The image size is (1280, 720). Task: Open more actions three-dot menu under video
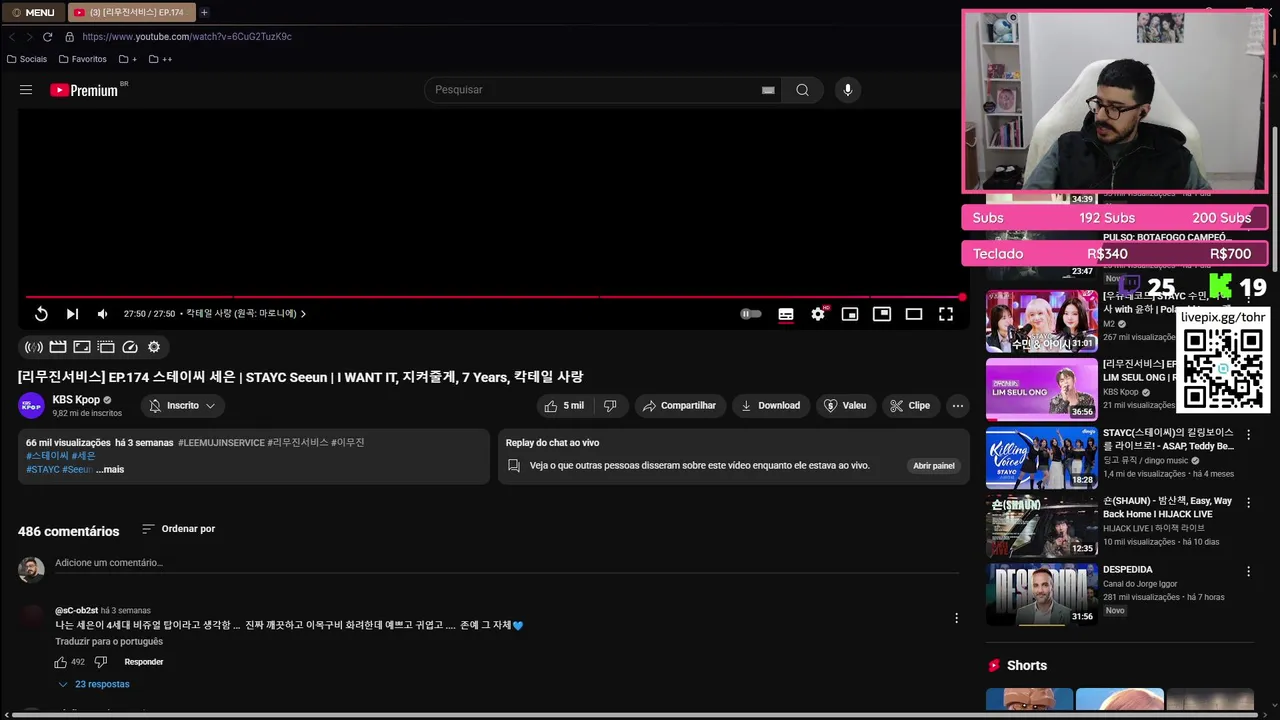pos(958,406)
